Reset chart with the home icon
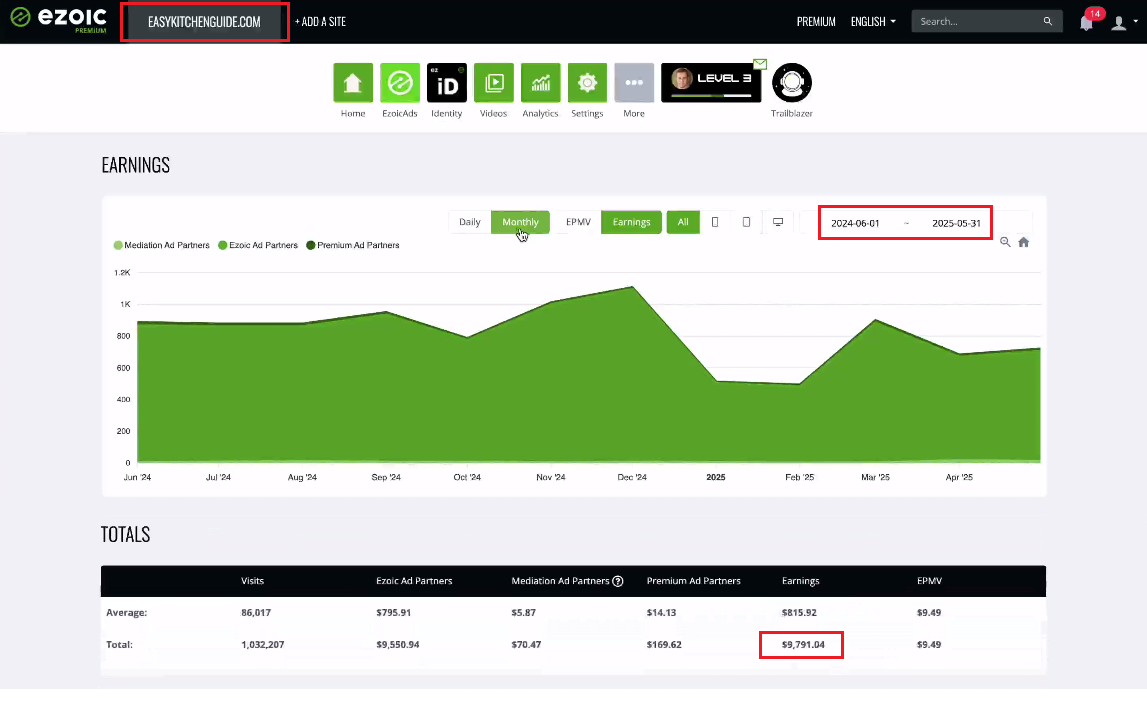The image size is (1147, 723). tap(1023, 242)
